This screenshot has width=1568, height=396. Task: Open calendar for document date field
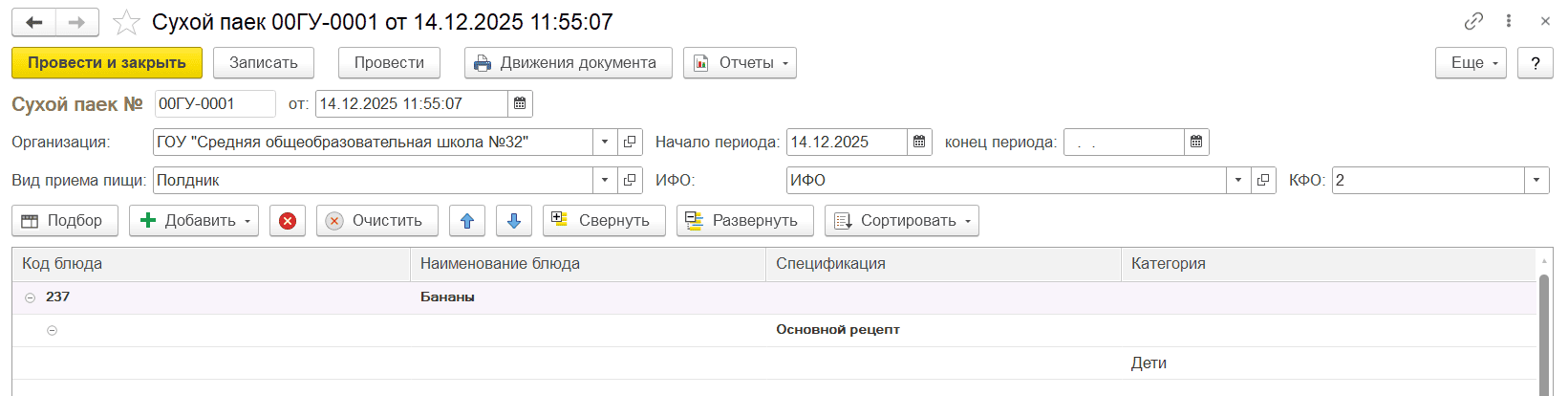(520, 103)
